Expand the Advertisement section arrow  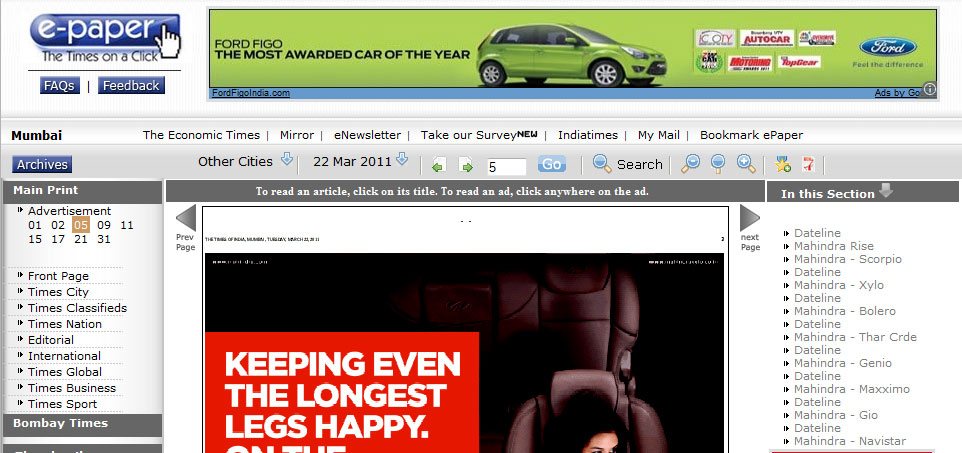pos(21,210)
